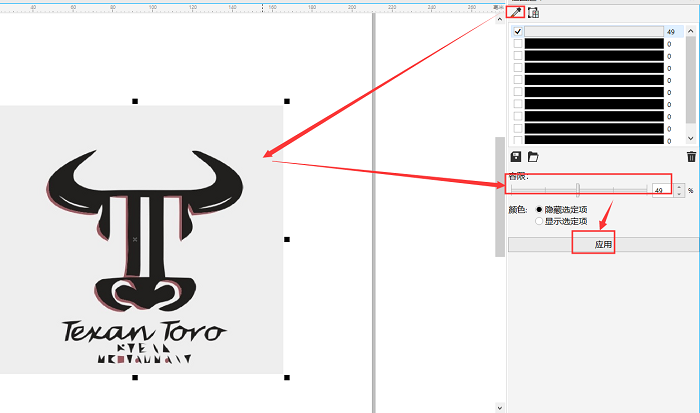
Task: Select the color eyedropper tool
Action: tap(516, 12)
